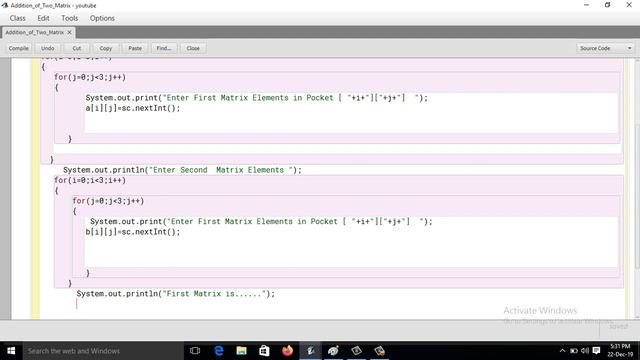Click the Search the web and Windows box
This screenshot has height=360, width=640.
coord(102,351)
